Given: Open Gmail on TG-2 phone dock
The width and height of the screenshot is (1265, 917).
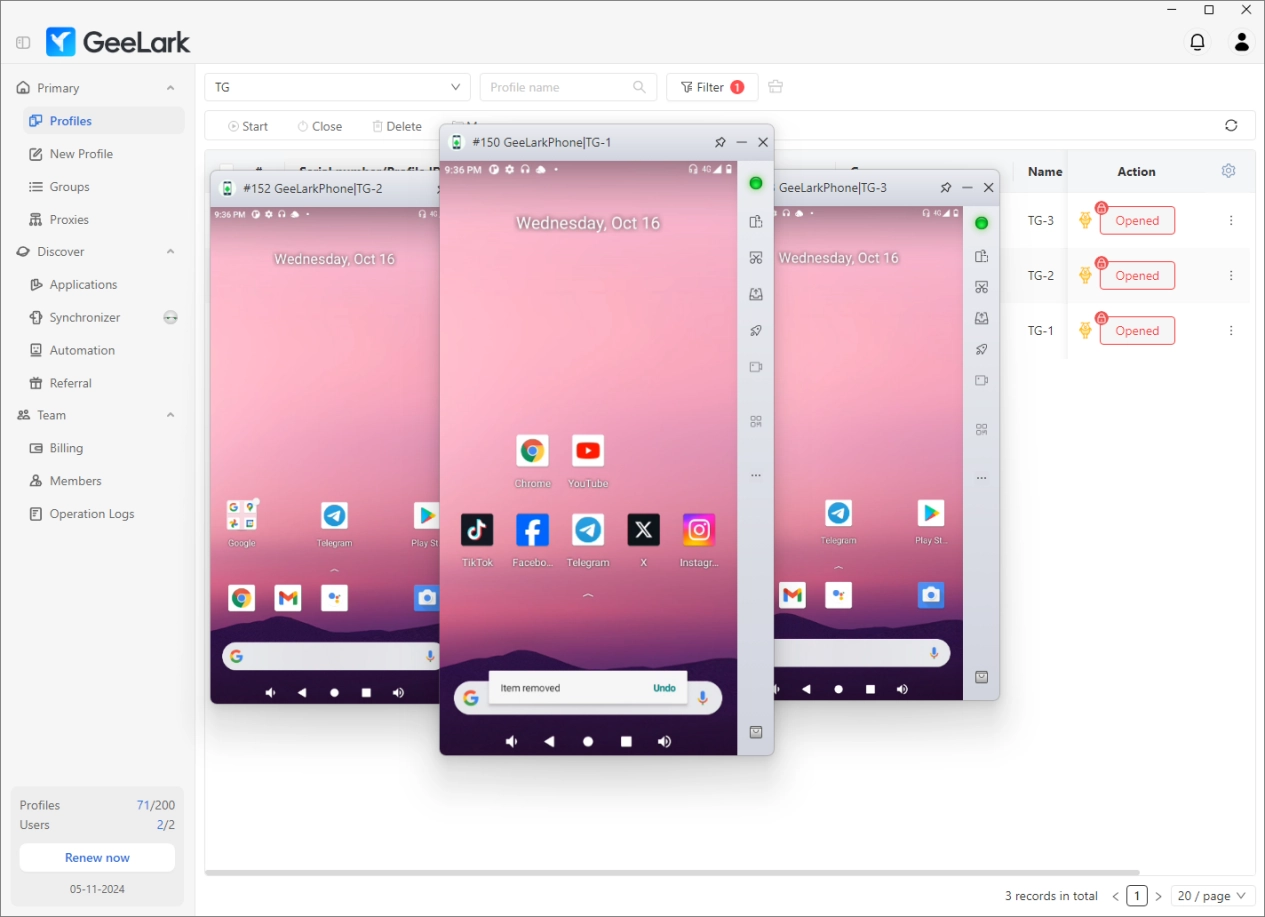Looking at the screenshot, I should pos(288,598).
